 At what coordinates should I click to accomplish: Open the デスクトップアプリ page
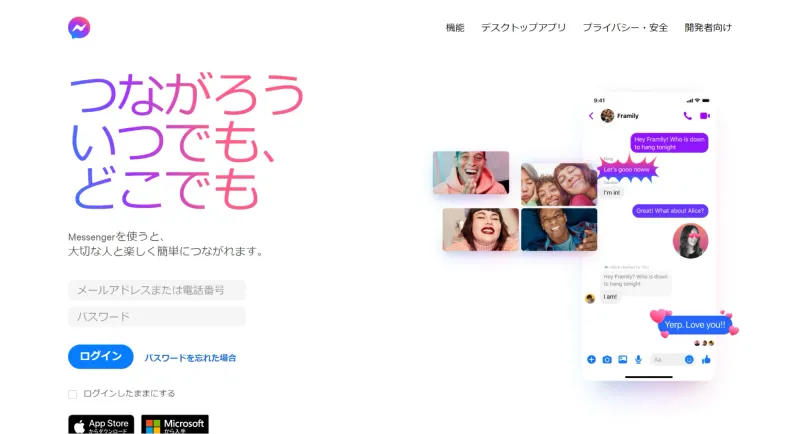coord(523,28)
